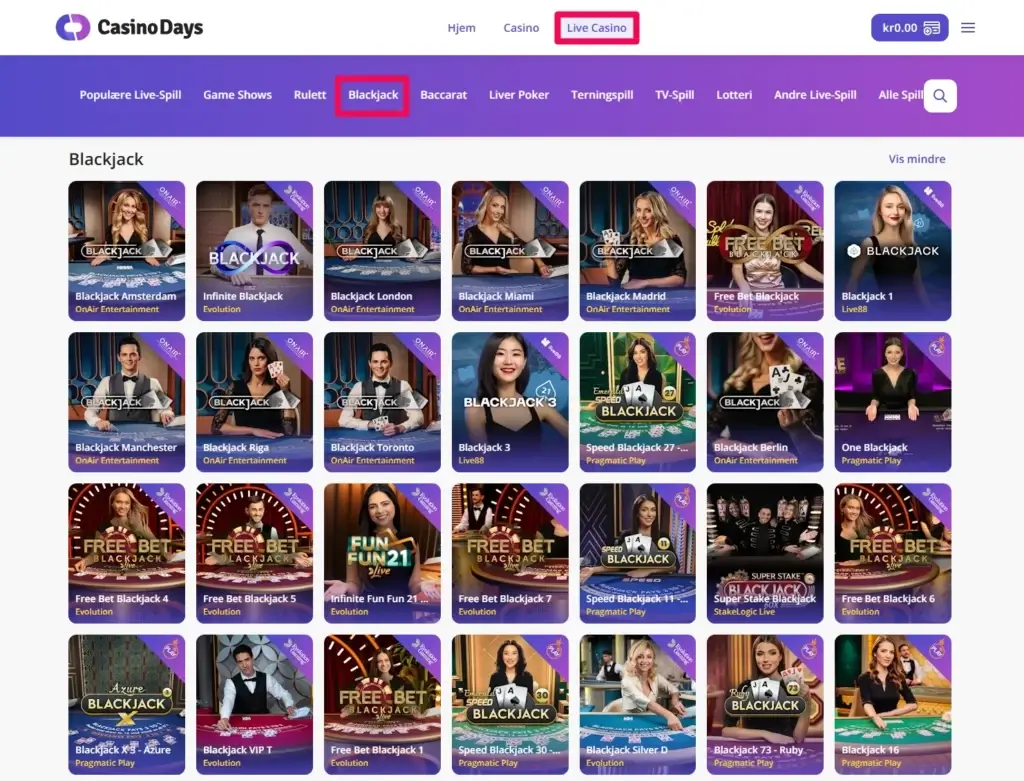Launch Free Bet Blackjack by Evolution
The image size is (1024, 781).
[765, 251]
